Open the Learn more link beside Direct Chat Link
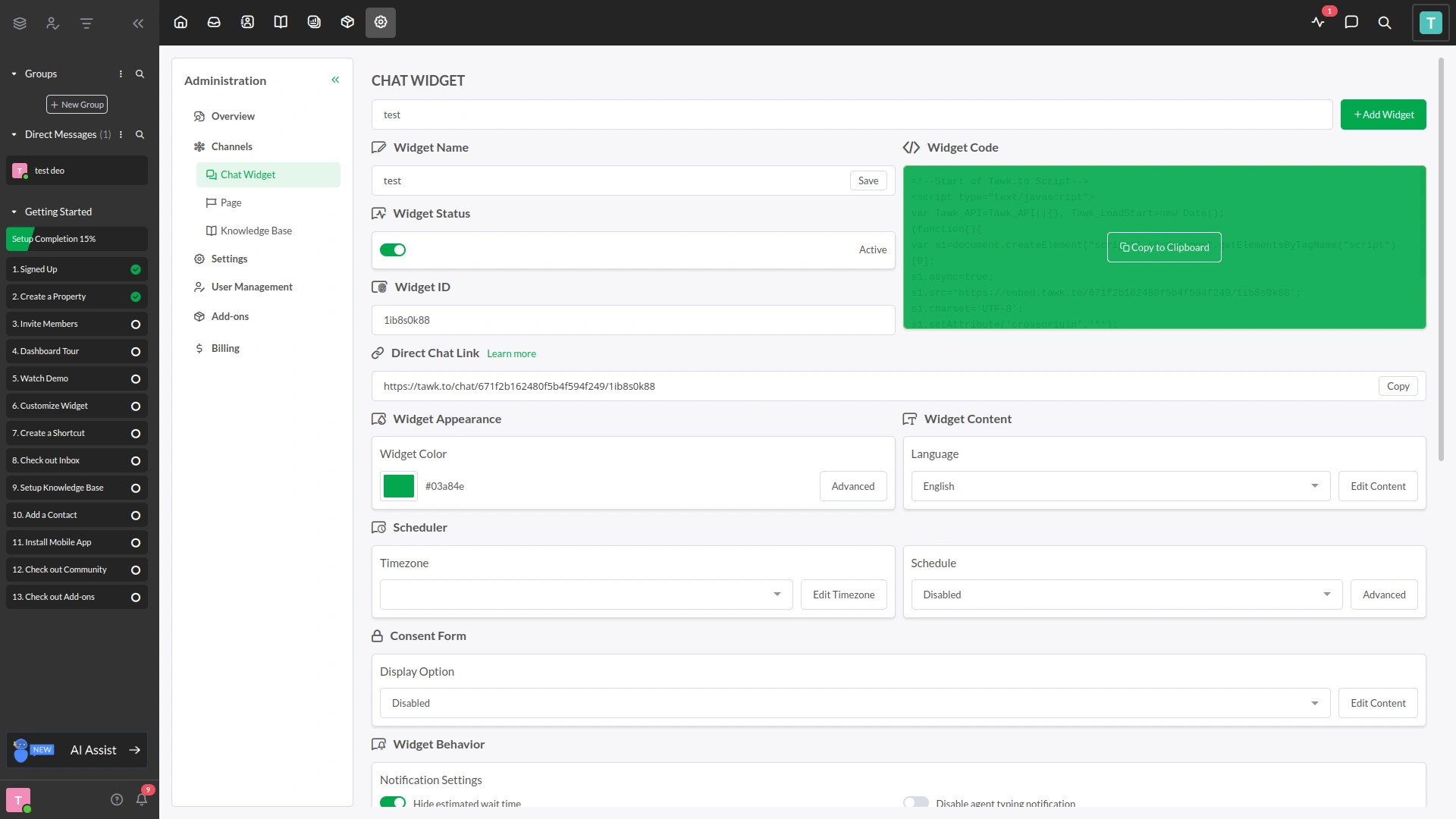Screen dimensions: 1456x819 point(511,353)
